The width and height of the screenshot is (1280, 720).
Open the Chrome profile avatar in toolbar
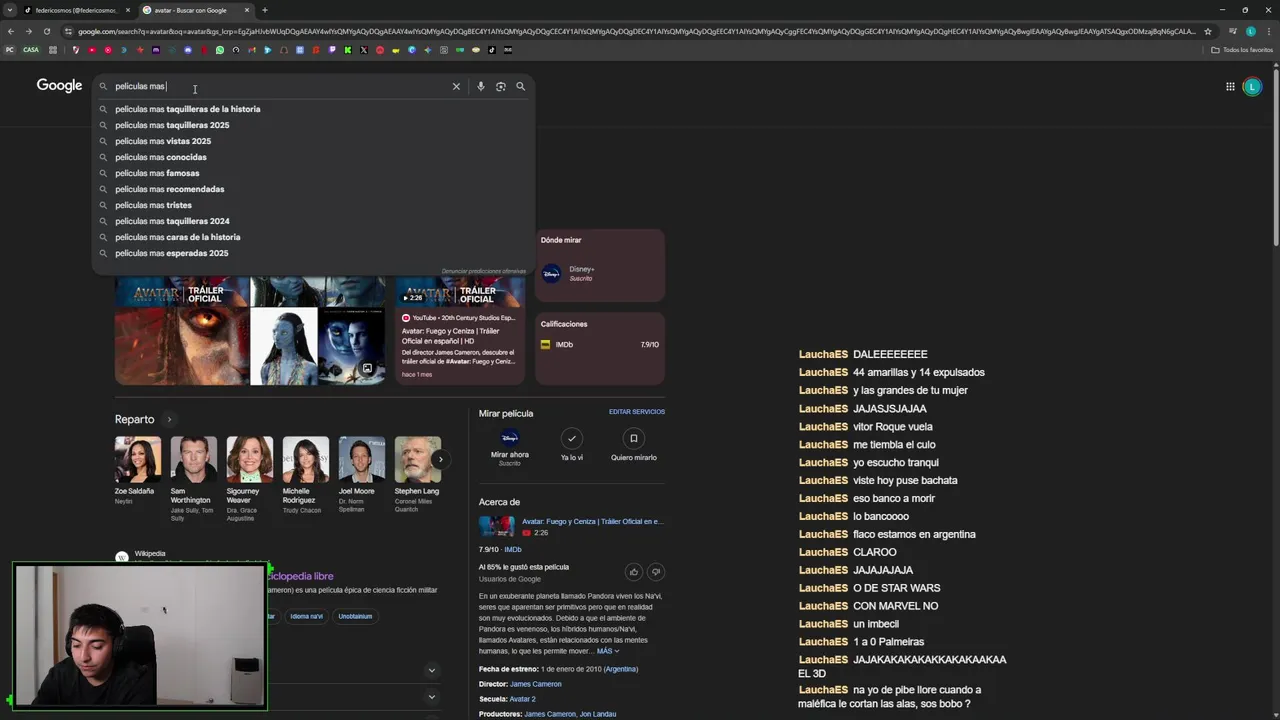tap(1251, 31)
